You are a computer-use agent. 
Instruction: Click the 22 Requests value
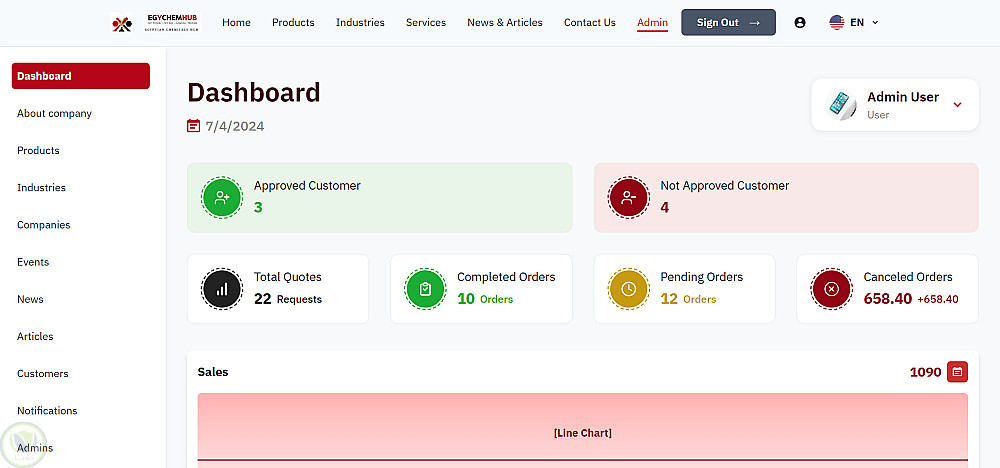coord(288,298)
